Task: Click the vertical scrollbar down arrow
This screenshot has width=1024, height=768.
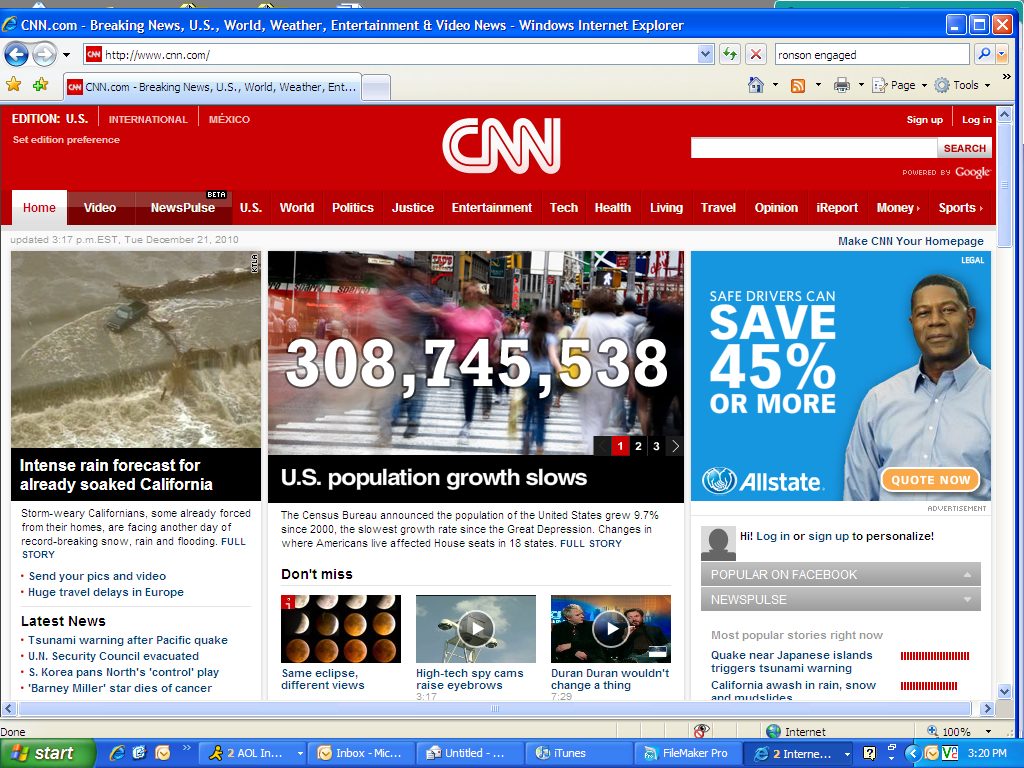Action: (1004, 691)
